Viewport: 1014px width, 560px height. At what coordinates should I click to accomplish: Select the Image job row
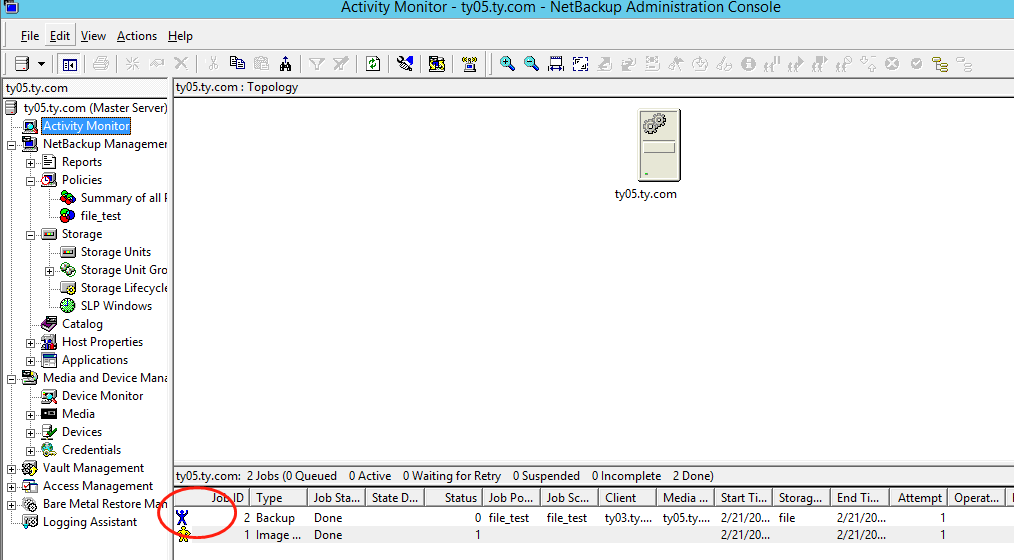[594, 535]
